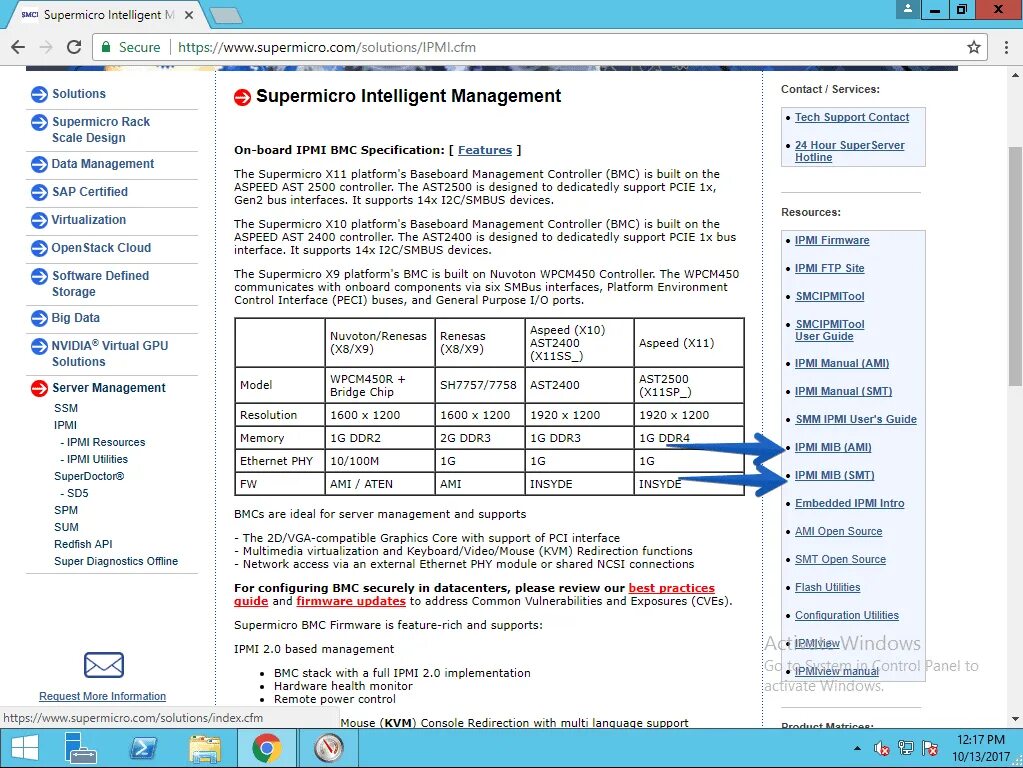Open the firmware updates link

[351, 601]
